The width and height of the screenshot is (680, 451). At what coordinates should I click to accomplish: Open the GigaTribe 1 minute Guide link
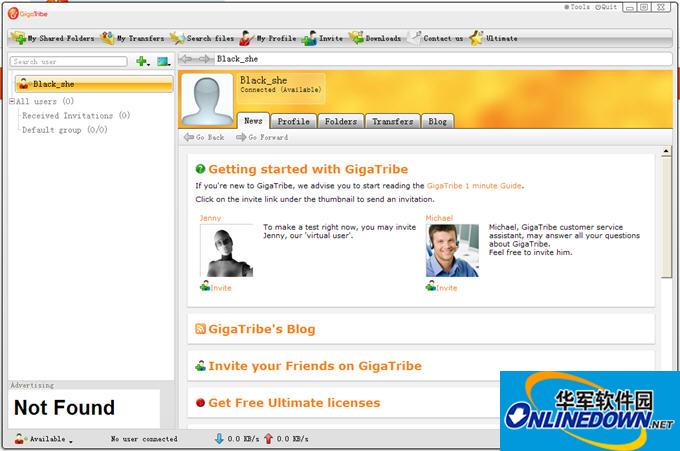(474, 185)
